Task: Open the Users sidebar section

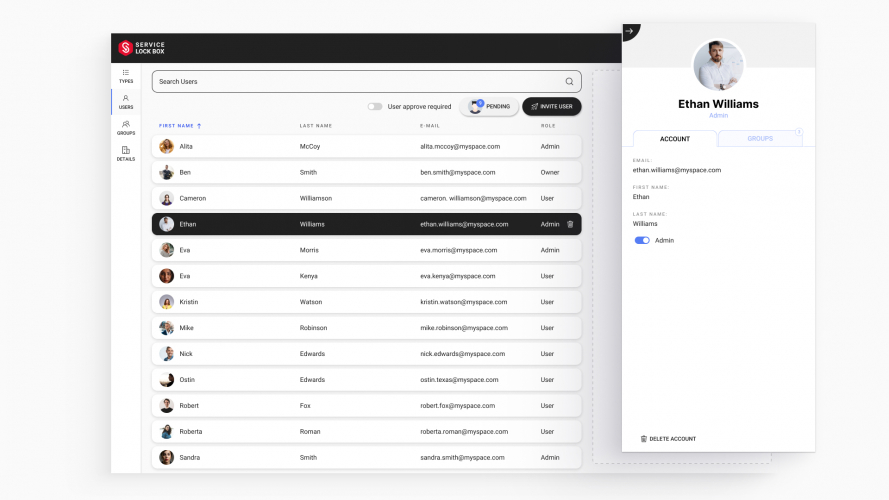Action: (125, 101)
